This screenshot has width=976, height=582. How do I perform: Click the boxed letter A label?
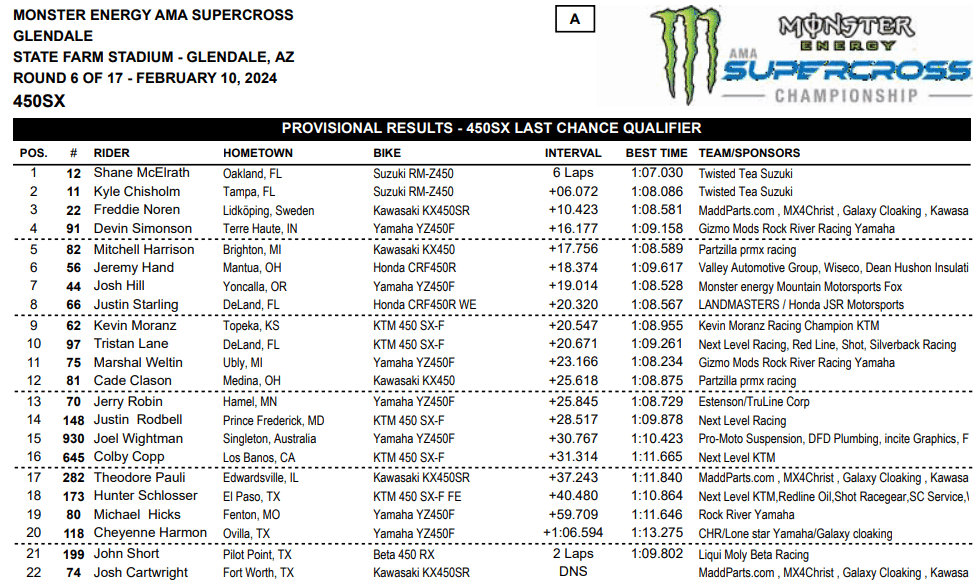coord(574,19)
